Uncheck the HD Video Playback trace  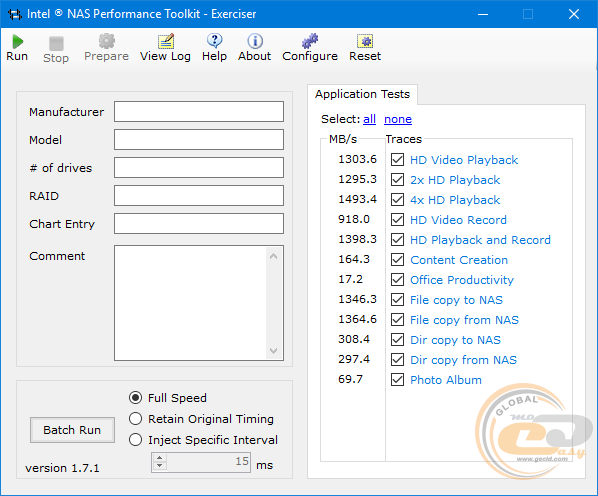coord(397,159)
